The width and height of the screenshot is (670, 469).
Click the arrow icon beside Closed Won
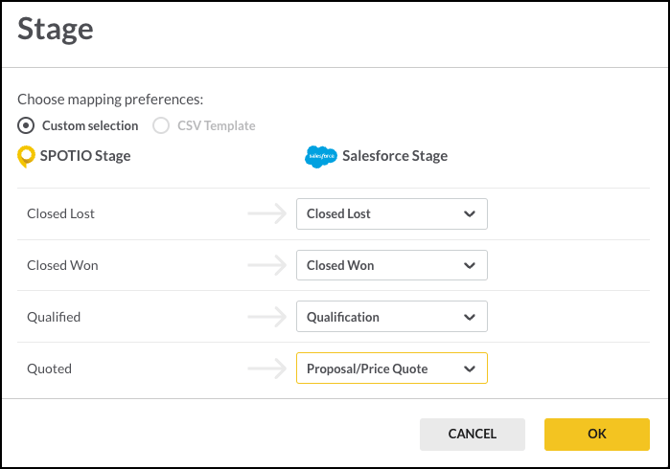267,265
